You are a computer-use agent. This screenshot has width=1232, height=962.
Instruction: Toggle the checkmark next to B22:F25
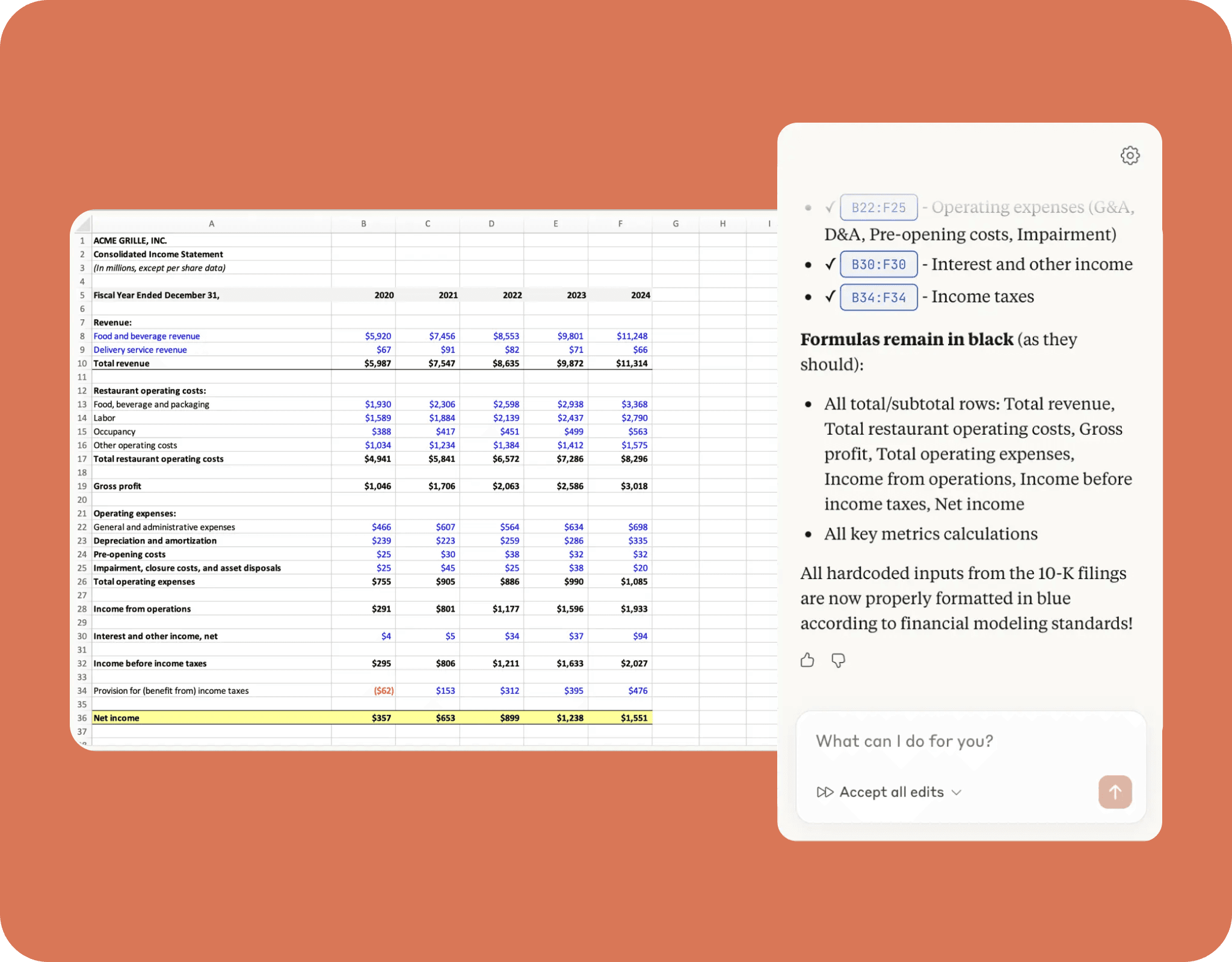coord(830,207)
